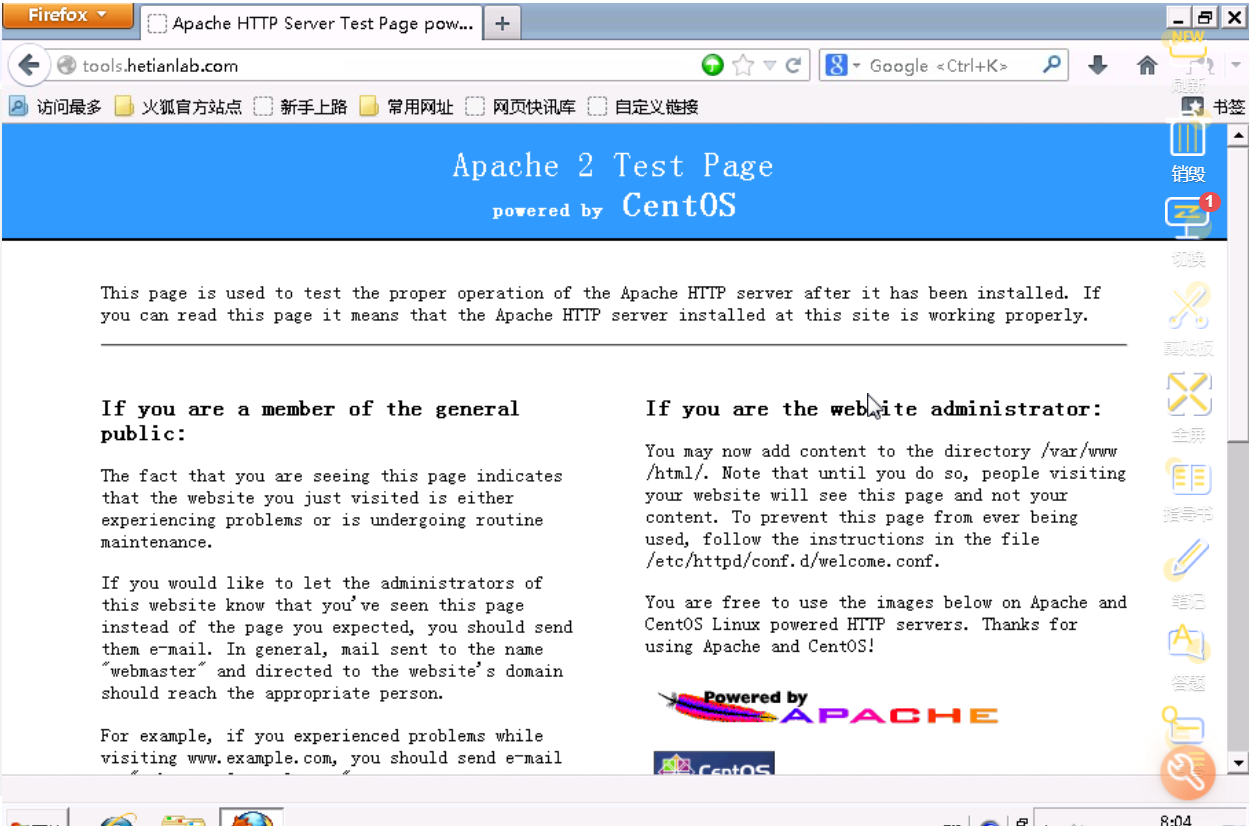The height and width of the screenshot is (826, 1249).
Task: Open 访问最多 most visited bookmark
Action: tap(56, 106)
